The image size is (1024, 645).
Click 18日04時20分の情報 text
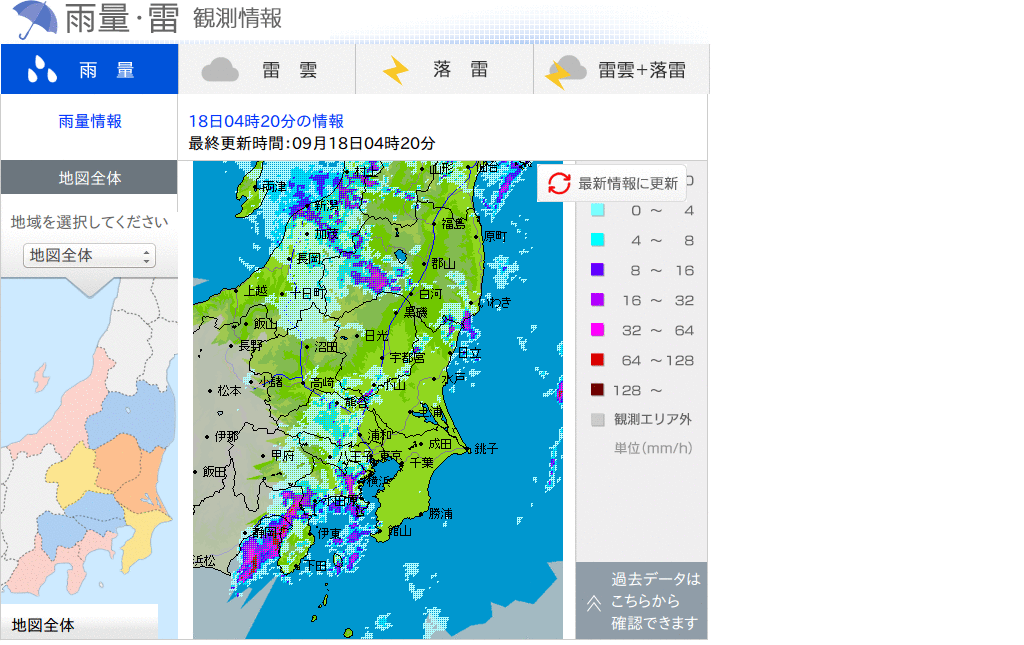(x=266, y=121)
